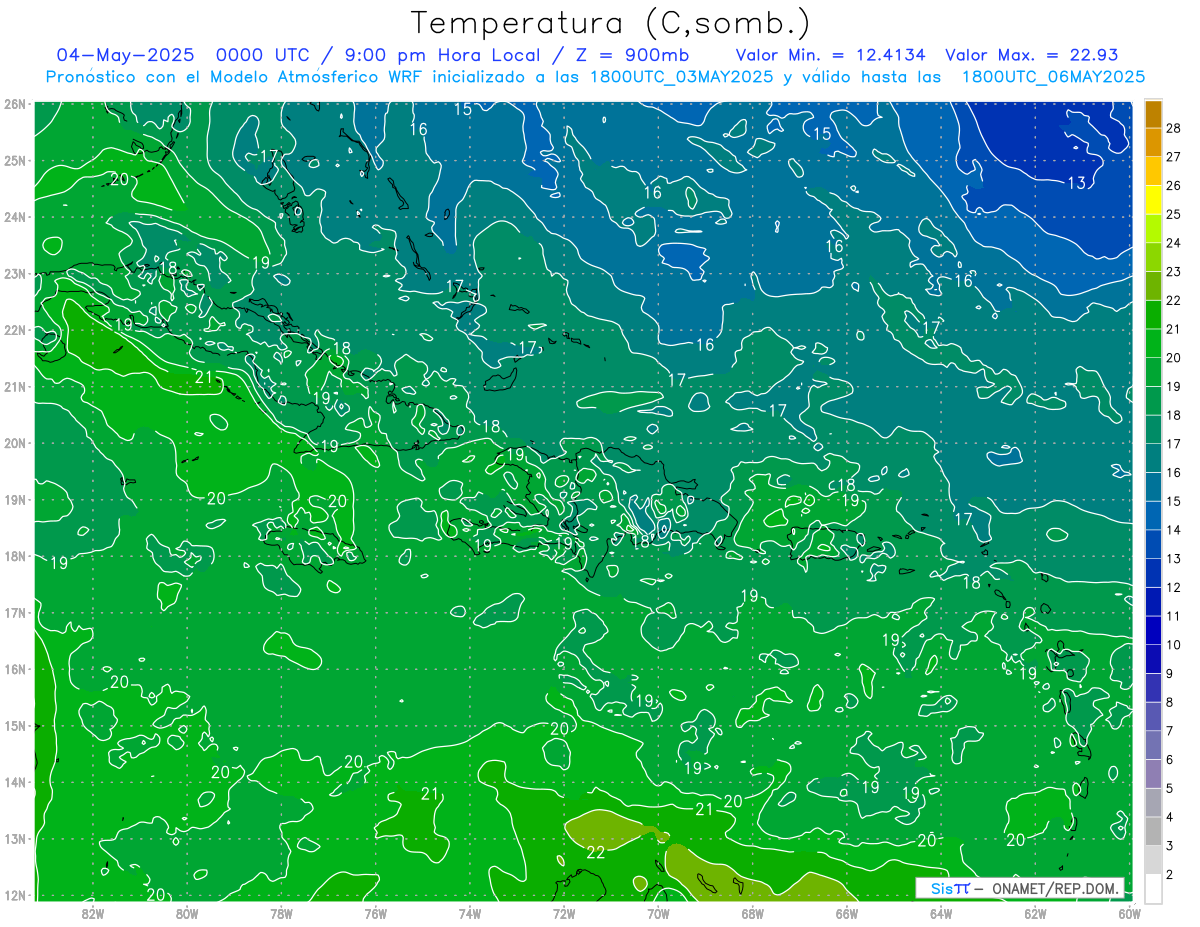The width and height of the screenshot is (1200, 927).
Task: Click the '16N' latitude label
Action: (15, 669)
